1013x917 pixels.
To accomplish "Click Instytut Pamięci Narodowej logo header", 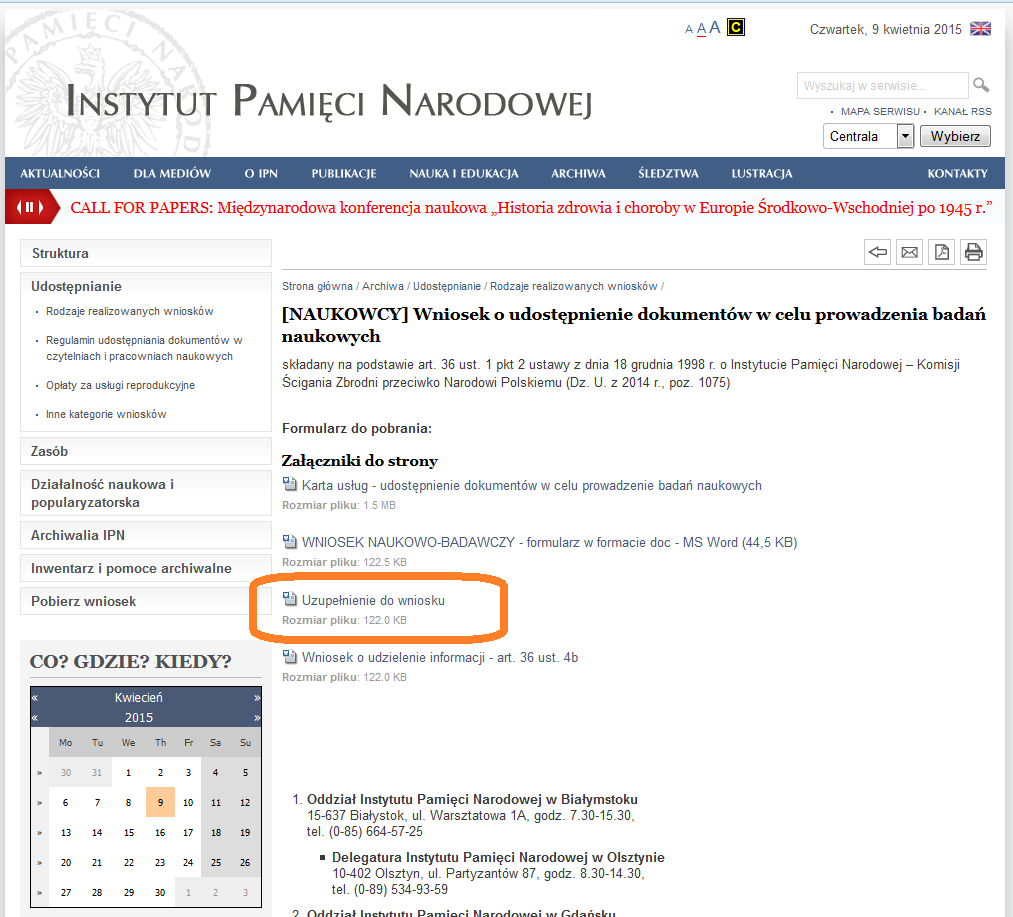I will click(x=328, y=101).
